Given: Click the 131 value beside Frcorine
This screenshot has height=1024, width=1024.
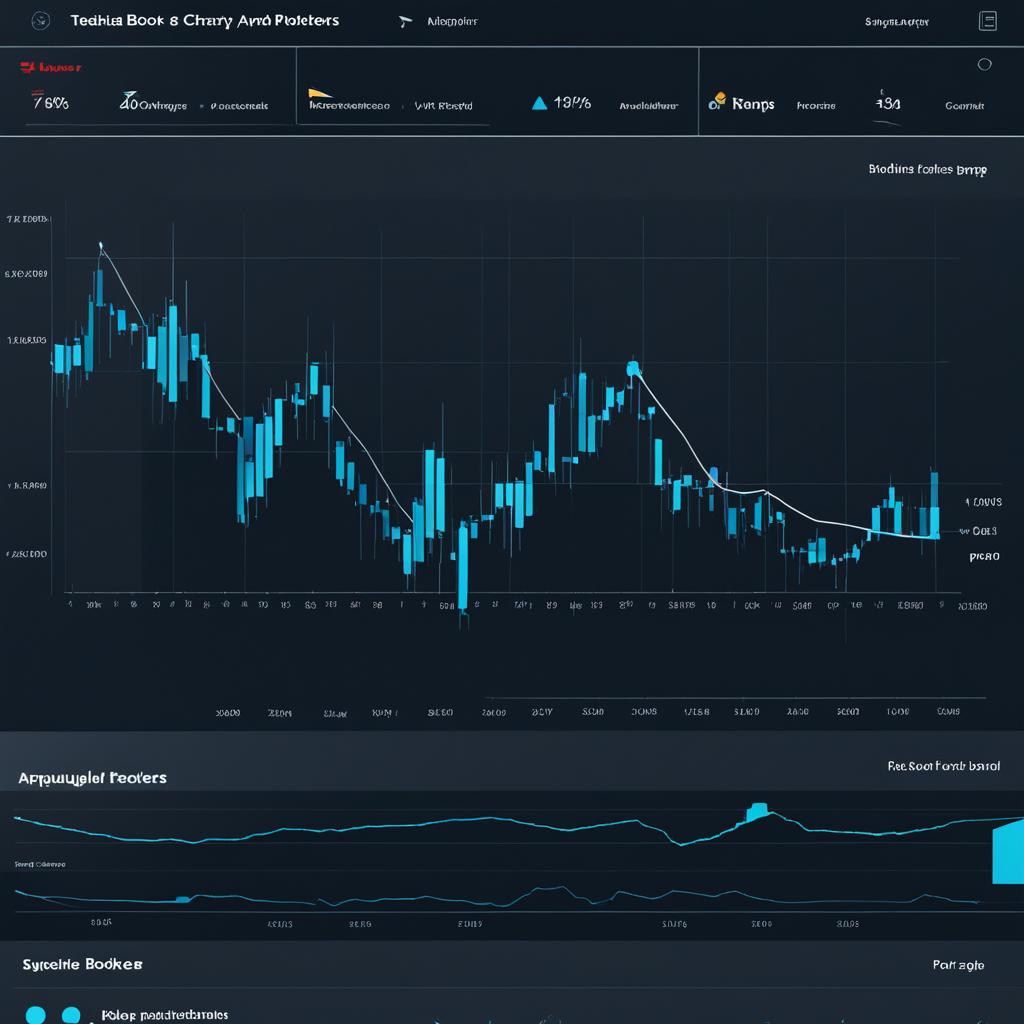Looking at the screenshot, I should click(888, 103).
